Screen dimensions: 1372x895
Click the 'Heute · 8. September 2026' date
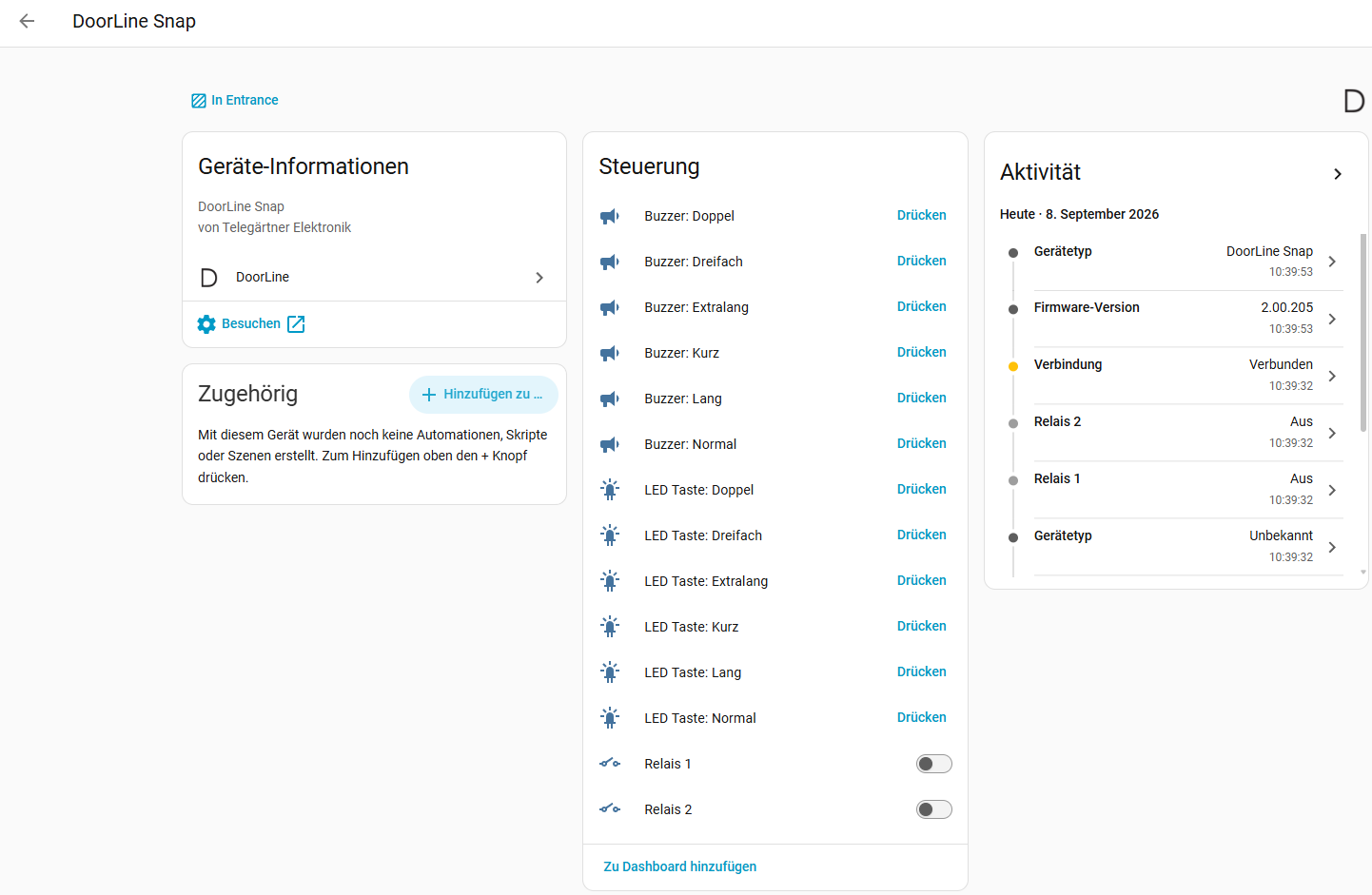[x=1079, y=214]
